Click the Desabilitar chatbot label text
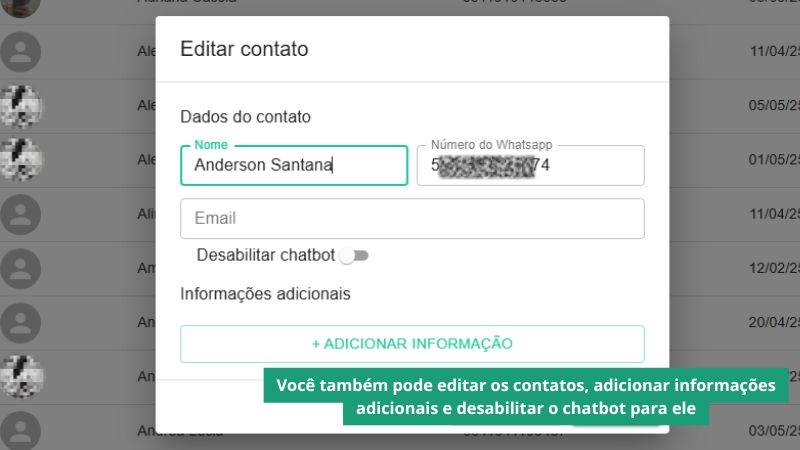 point(266,255)
